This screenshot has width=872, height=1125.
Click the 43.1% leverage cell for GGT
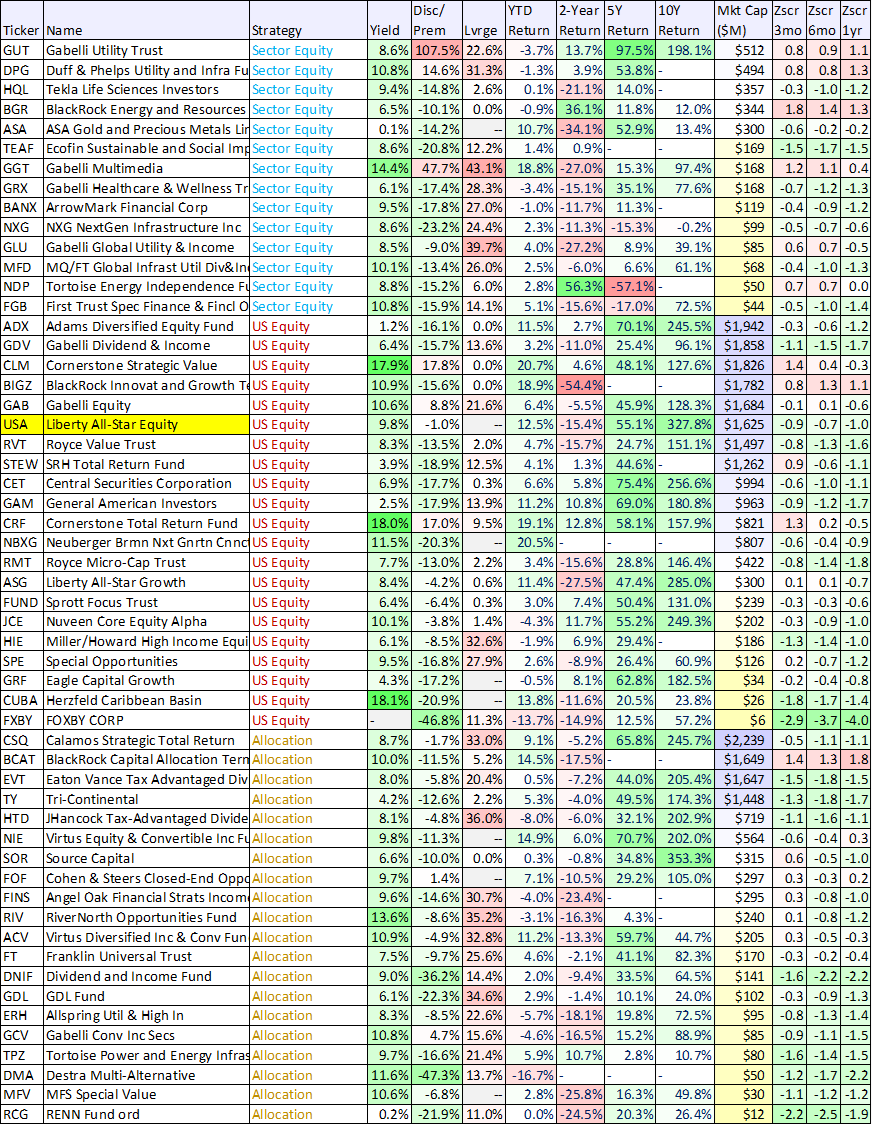[x=482, y=169]
